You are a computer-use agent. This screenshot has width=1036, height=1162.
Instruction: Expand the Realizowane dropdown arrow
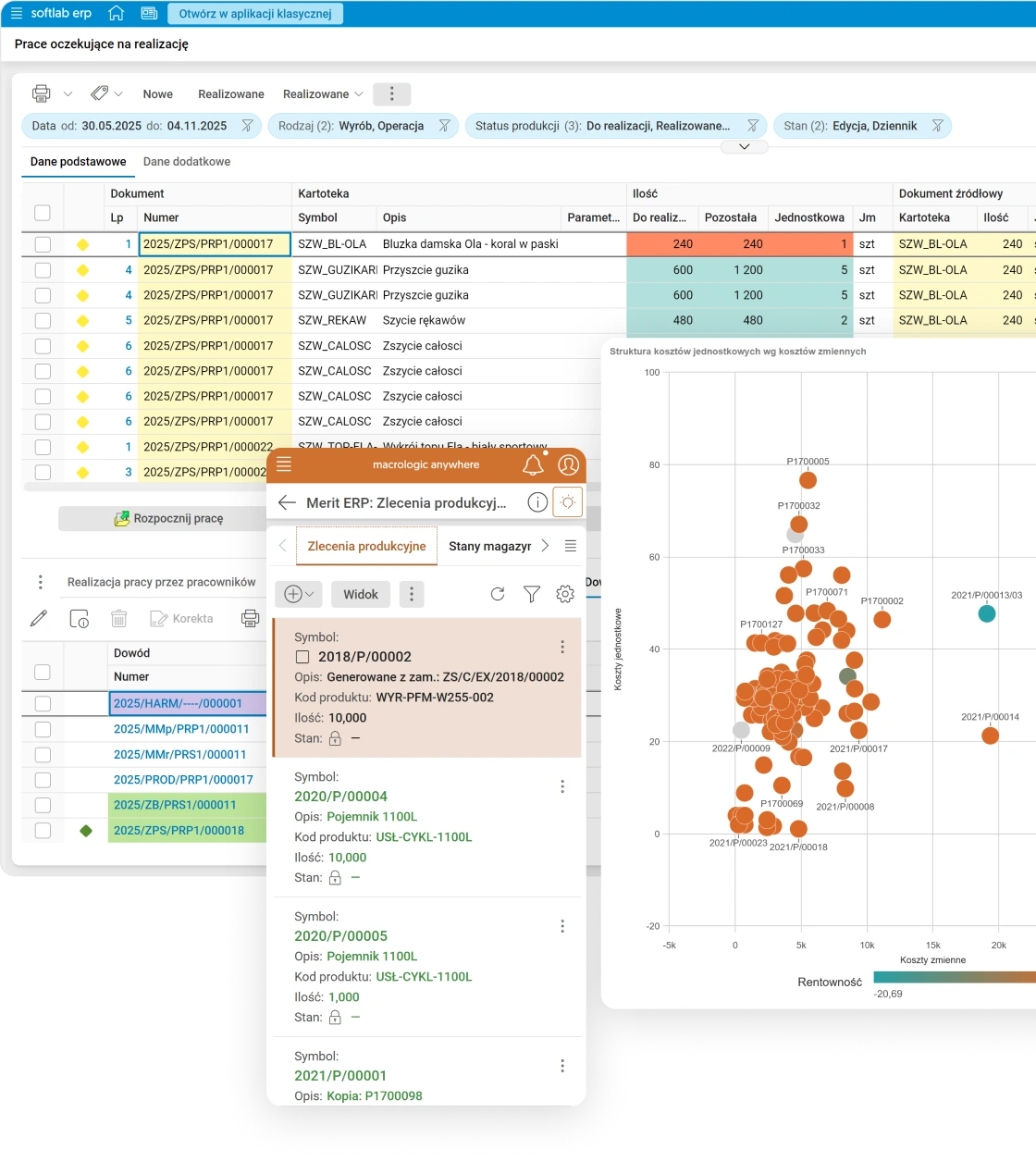point(358,94)
